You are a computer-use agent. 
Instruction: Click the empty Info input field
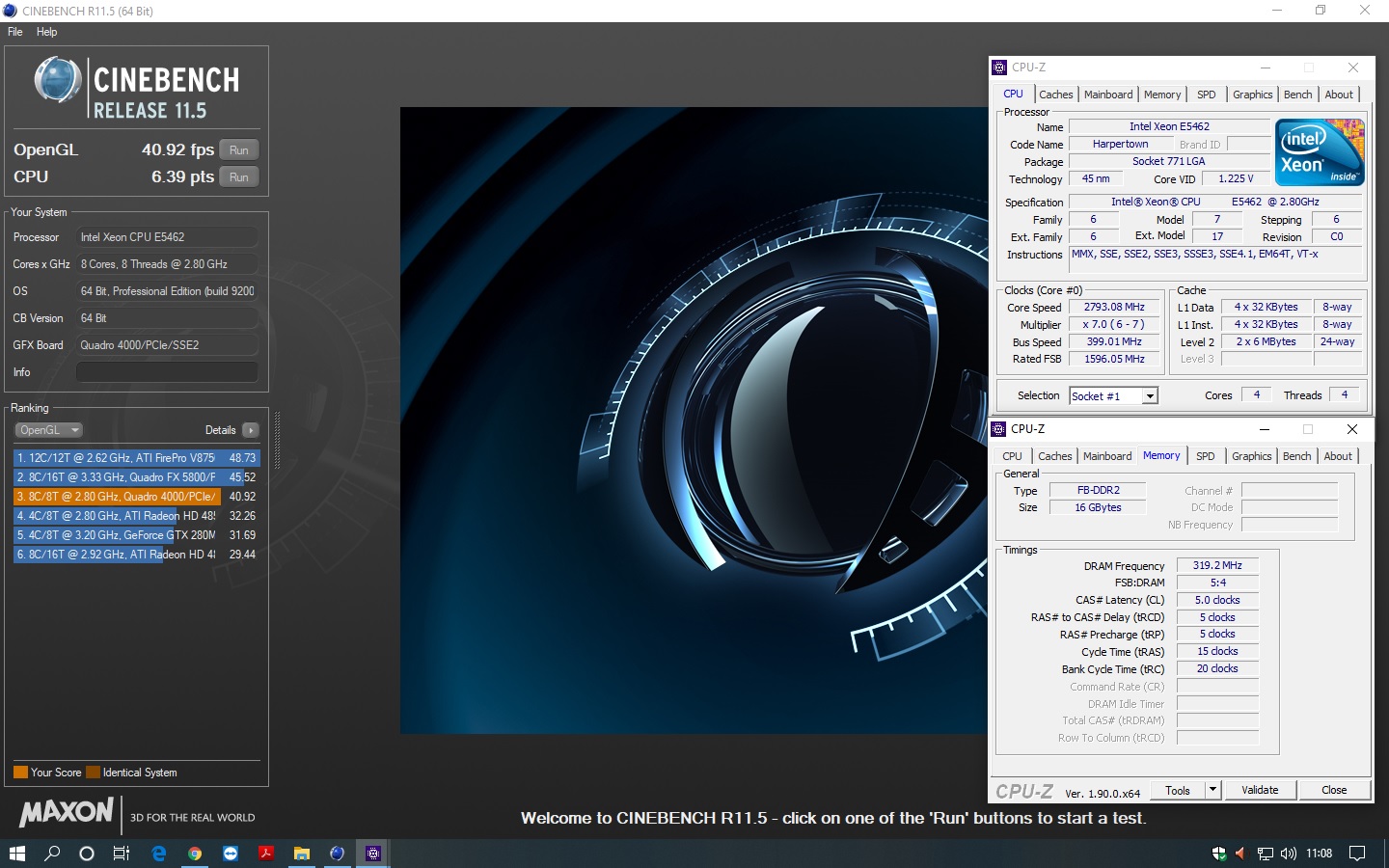pos(167,372)
